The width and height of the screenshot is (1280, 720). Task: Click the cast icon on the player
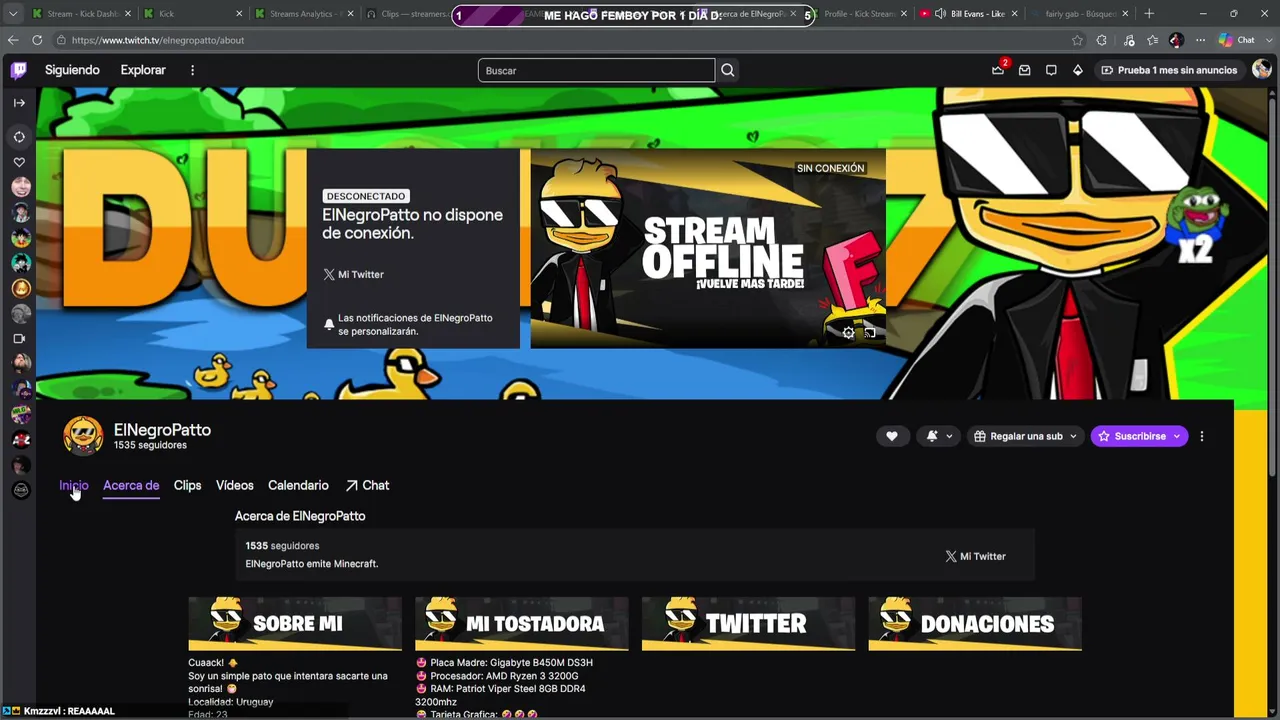(x=870, y=333)
